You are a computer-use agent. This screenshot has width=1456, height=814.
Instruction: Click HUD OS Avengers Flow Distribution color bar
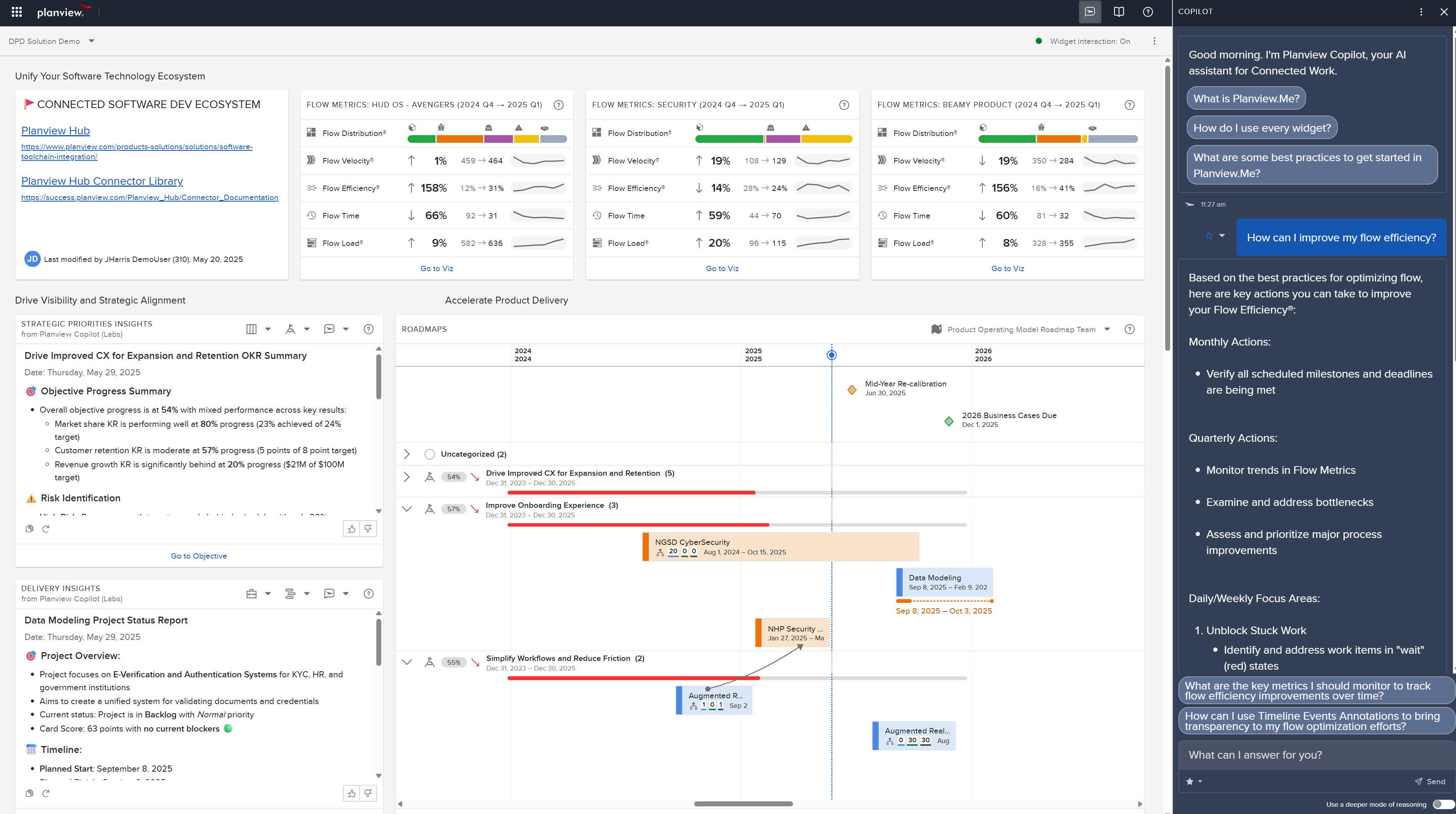(487, 139)
